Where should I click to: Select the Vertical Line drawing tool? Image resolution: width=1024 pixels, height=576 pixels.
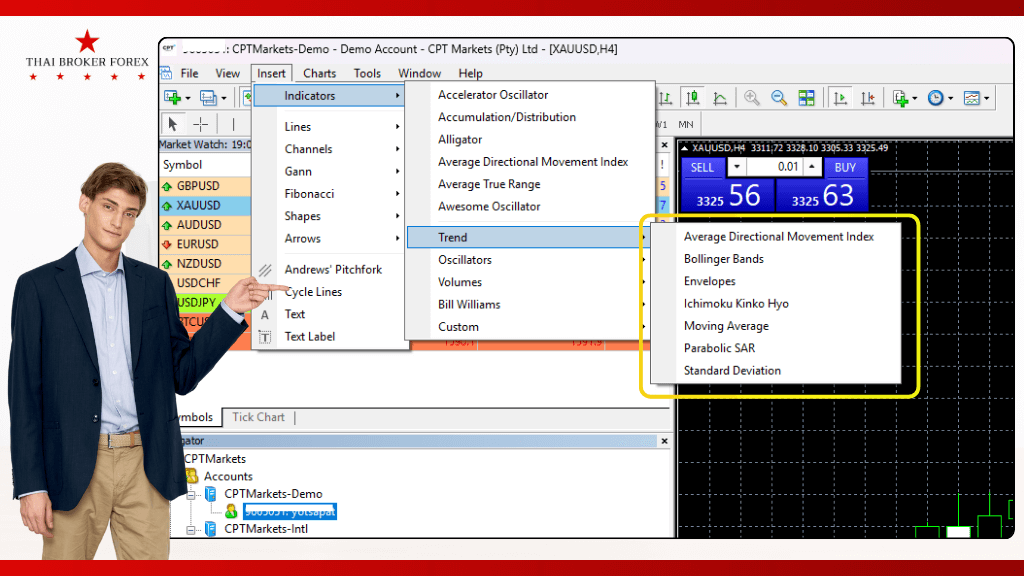point(233,123)
